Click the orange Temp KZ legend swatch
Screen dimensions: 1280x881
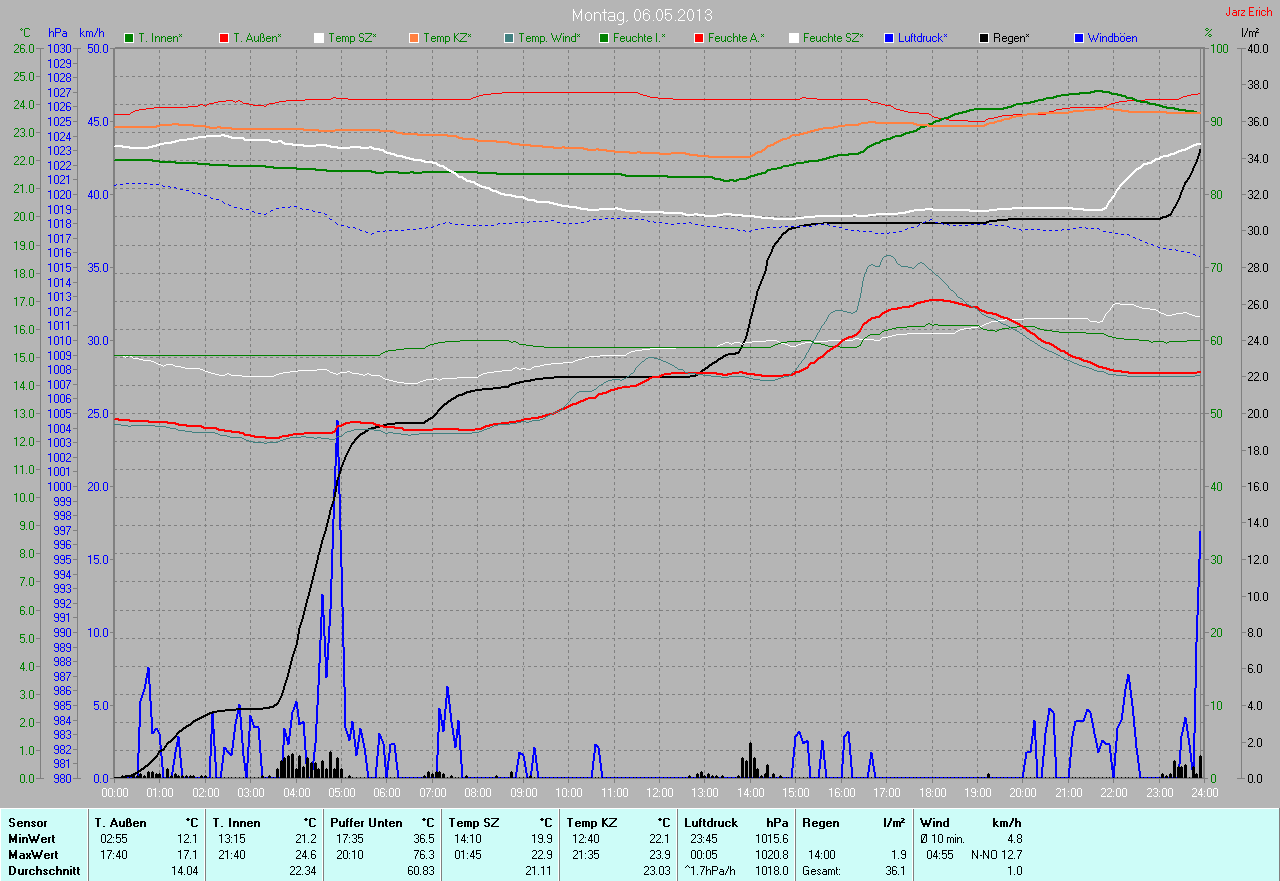pos(413,38)
